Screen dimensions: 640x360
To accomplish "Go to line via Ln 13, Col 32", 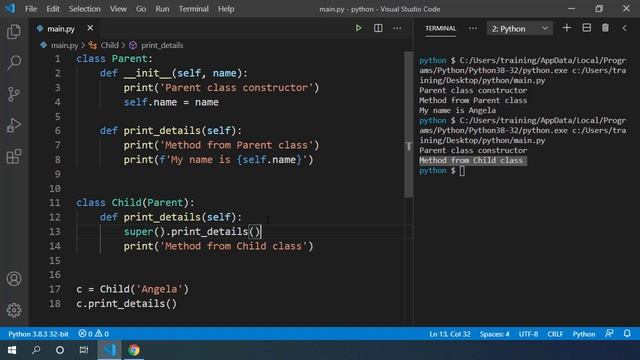I will [450, 334].
